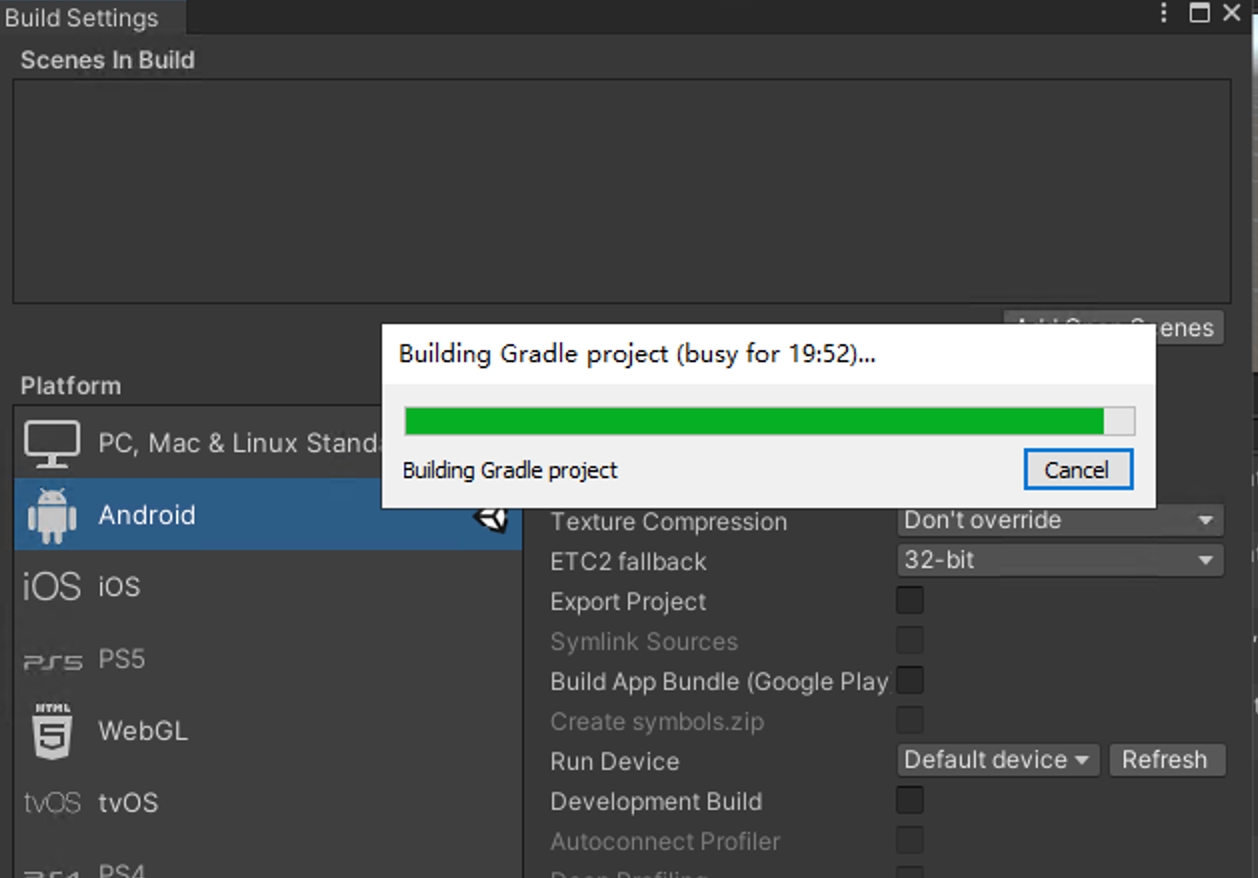This screenshot has width=1258, height=878.
Task: Enable the Export Project checkbox
Action: click(910, 600)
